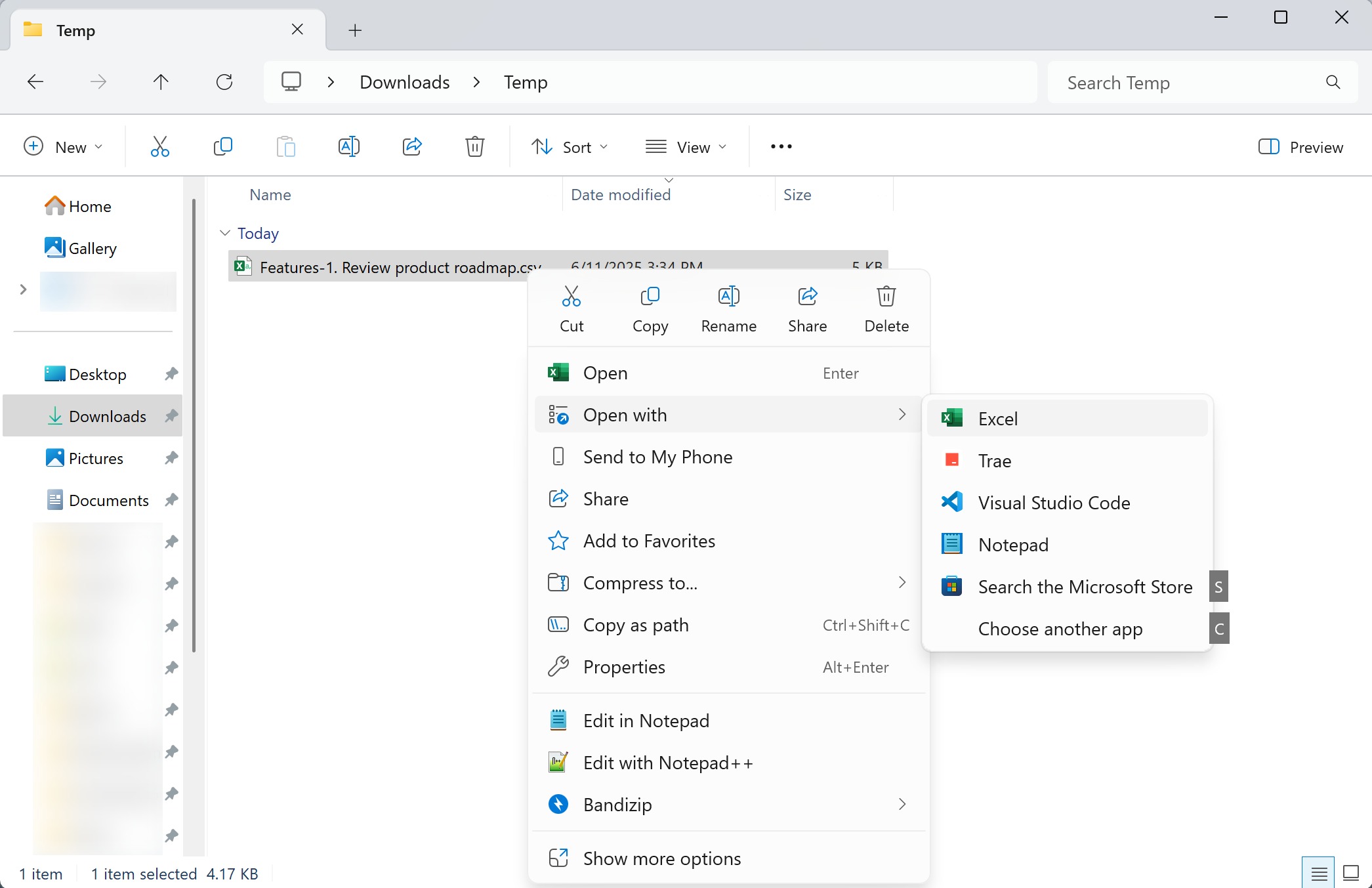Expand chevron after Downloads breadcrumb
Viewport: 1372px width, 888px height.
(477, 83)
